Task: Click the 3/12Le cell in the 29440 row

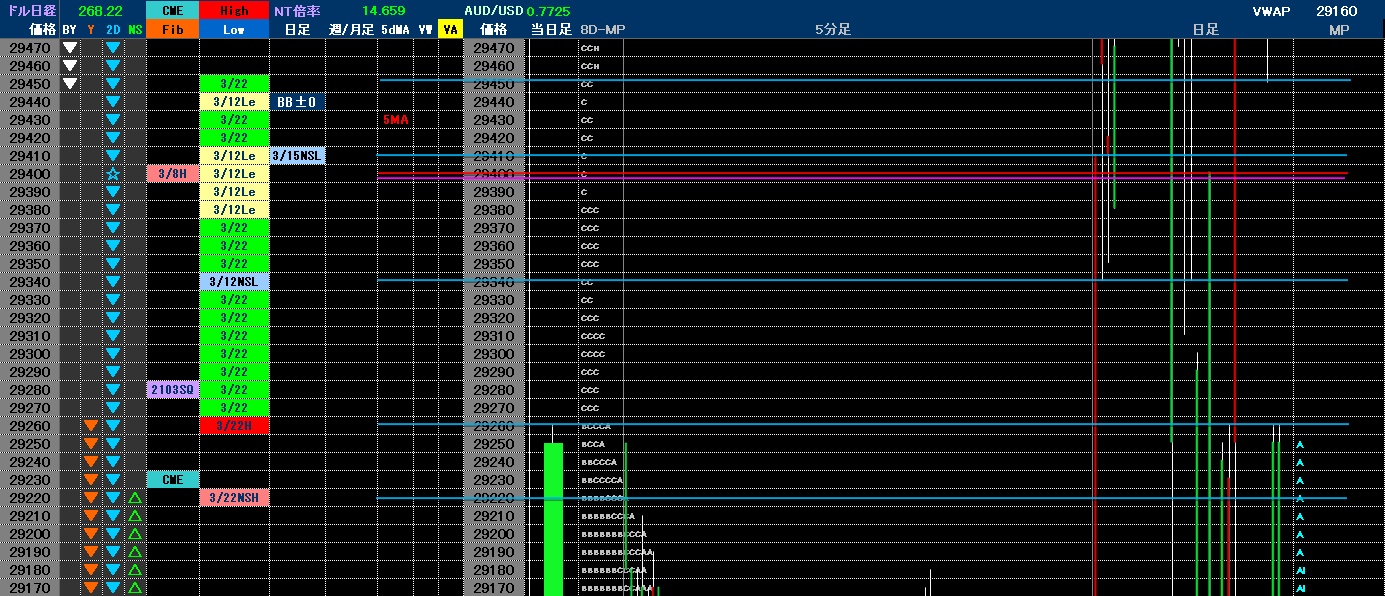Action: pyautogui.click(x=234, y=101)
